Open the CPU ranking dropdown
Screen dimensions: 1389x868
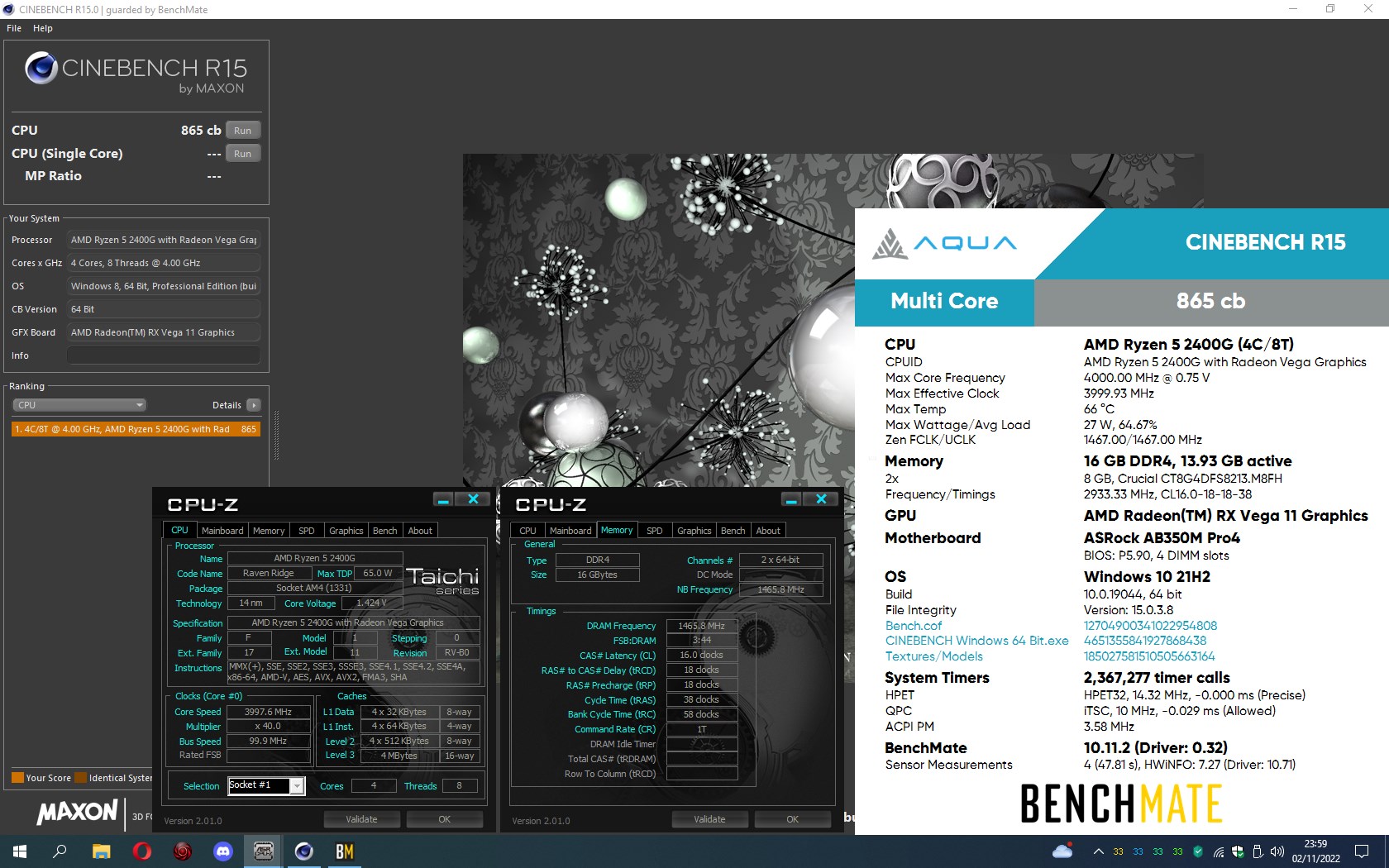tap(79, 405)
